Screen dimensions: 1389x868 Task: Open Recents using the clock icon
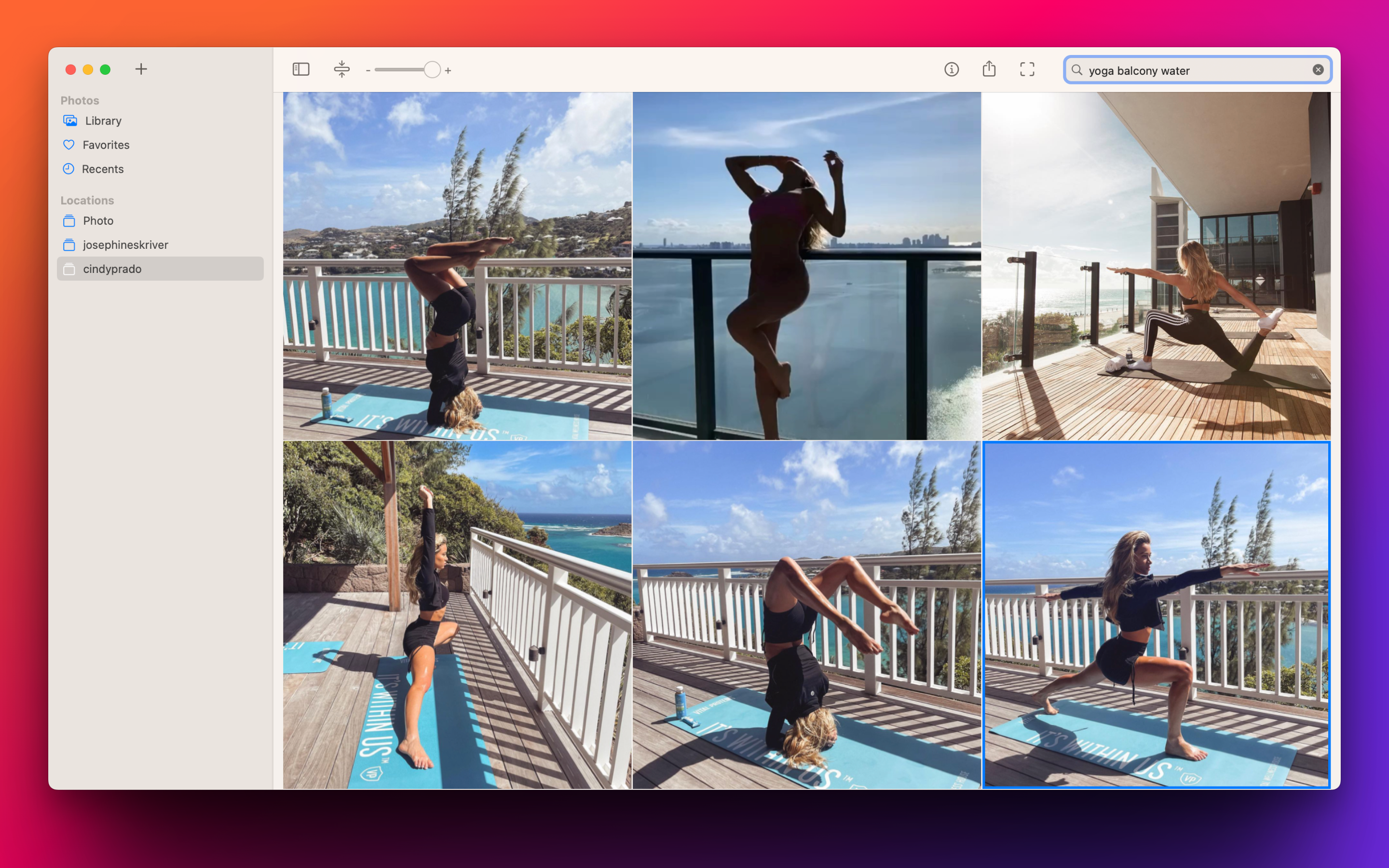click(69, 169)
